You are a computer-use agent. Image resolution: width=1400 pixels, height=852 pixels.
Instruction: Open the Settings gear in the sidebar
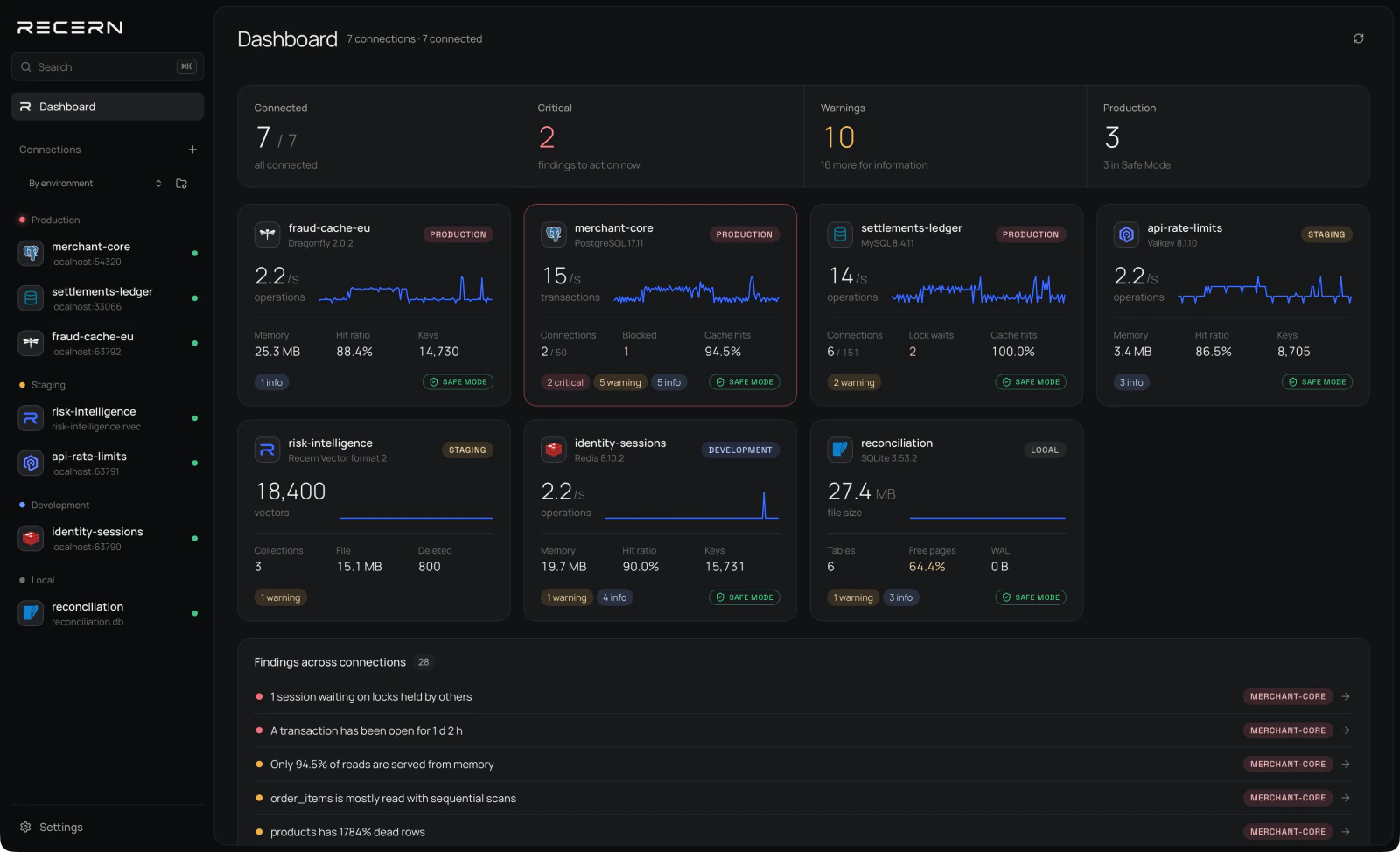pyautogui.click(x=25, y=827)
